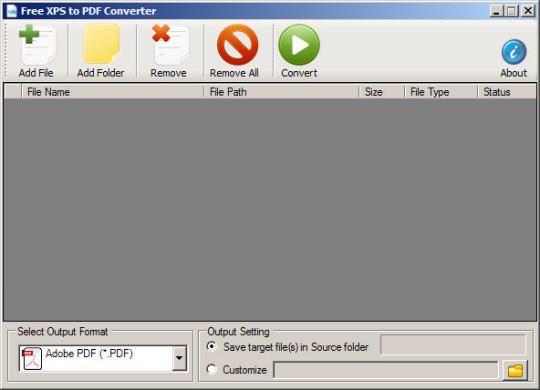Click the Remove file icon
Viewport: 540px width, 390px height.
[x=169, y=45]
